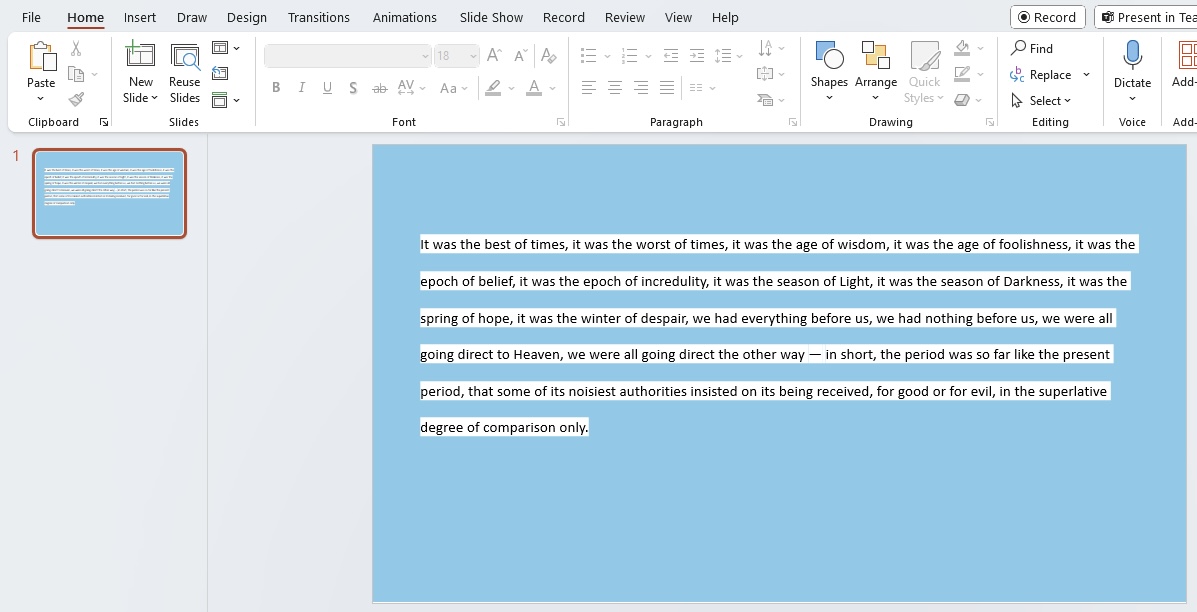
Task: Open Paragraph dialog launcher
Action: pyautogui.click(x=792, y=122)
